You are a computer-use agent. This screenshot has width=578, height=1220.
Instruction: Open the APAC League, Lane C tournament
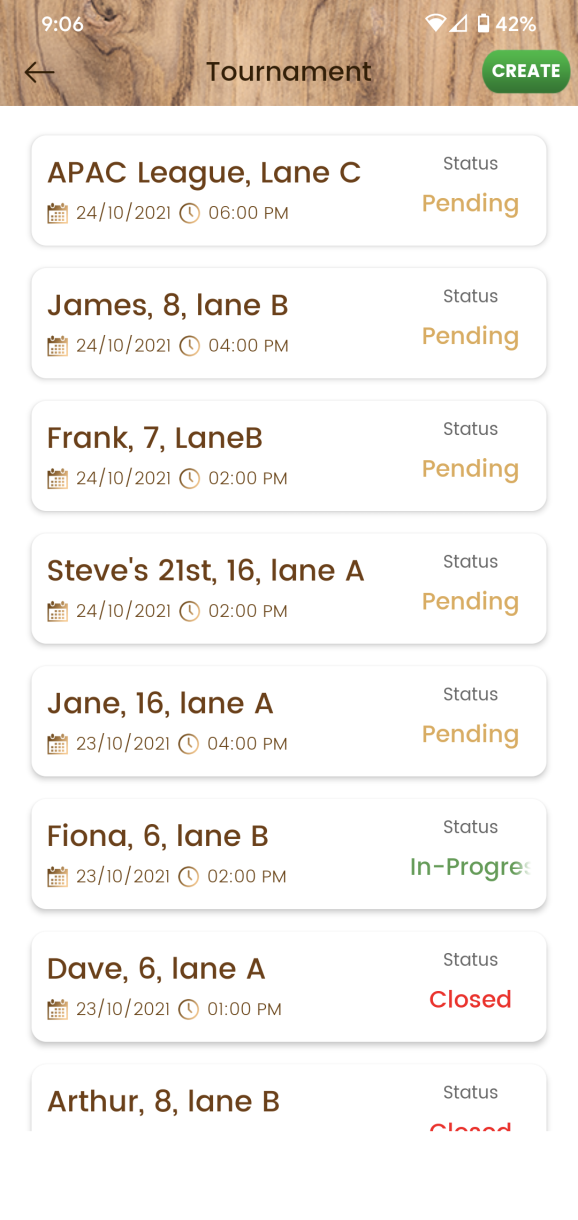289,190
